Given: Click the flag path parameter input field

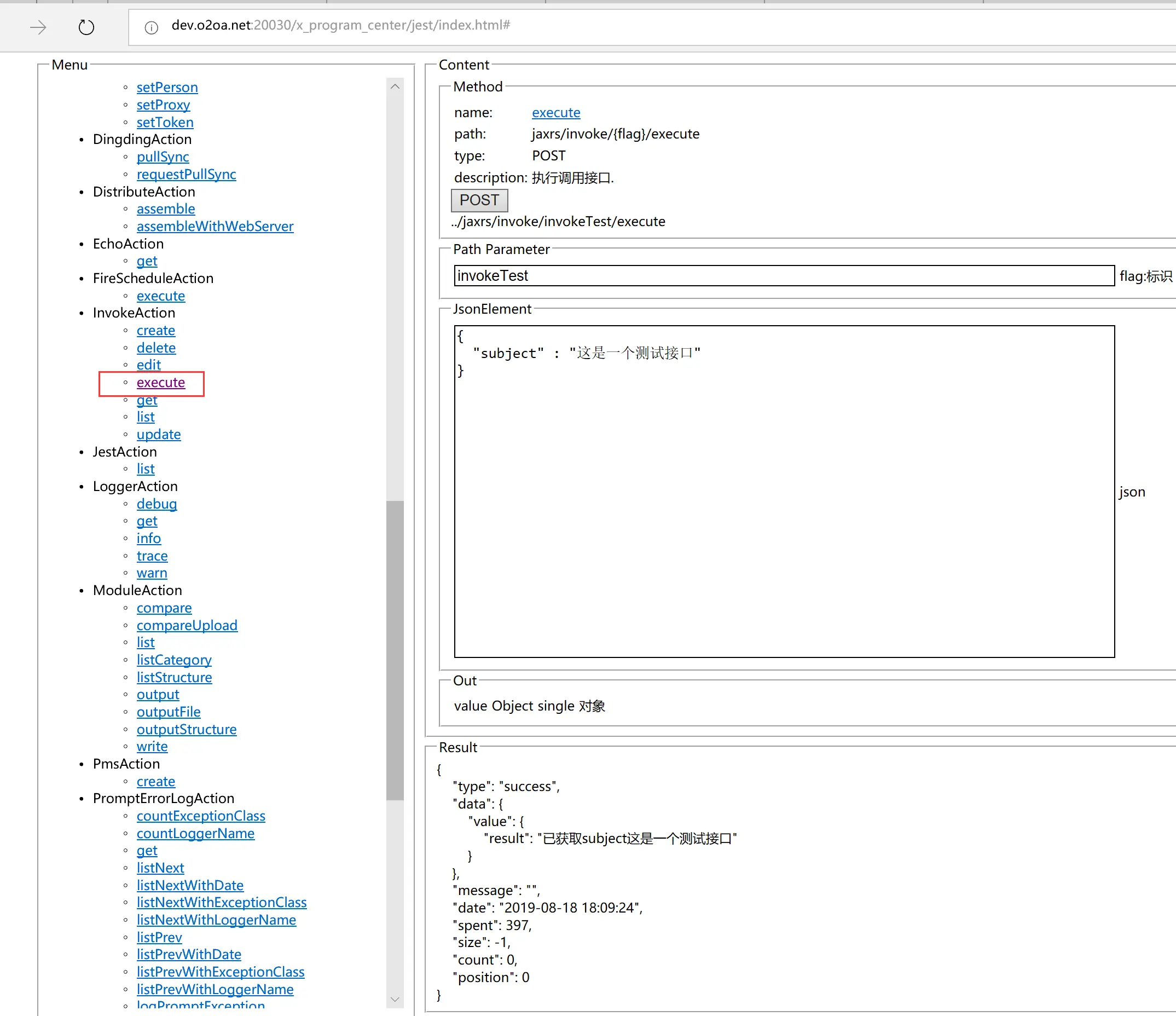Looking at the screenshot, I should 783,276.
